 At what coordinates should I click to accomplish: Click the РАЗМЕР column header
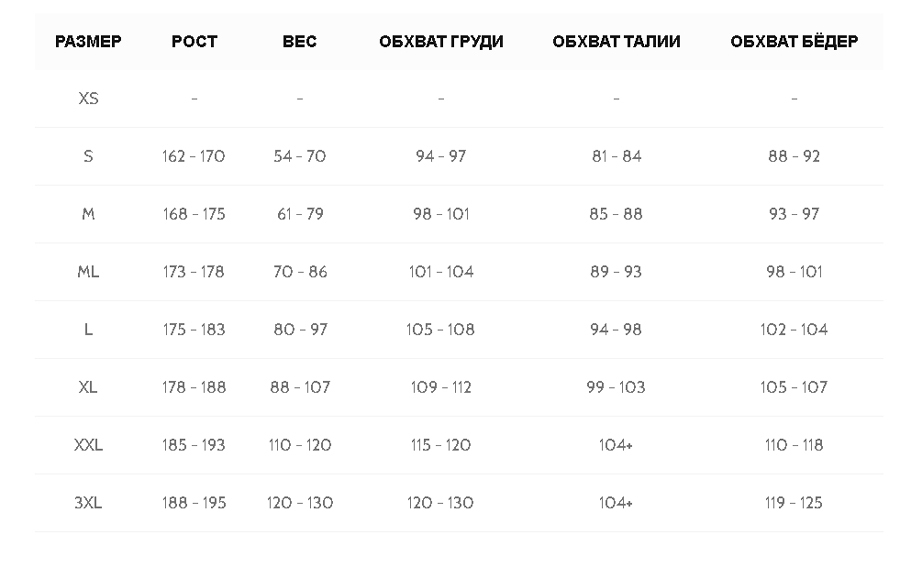pyautogui.click(x=88, y=41)
